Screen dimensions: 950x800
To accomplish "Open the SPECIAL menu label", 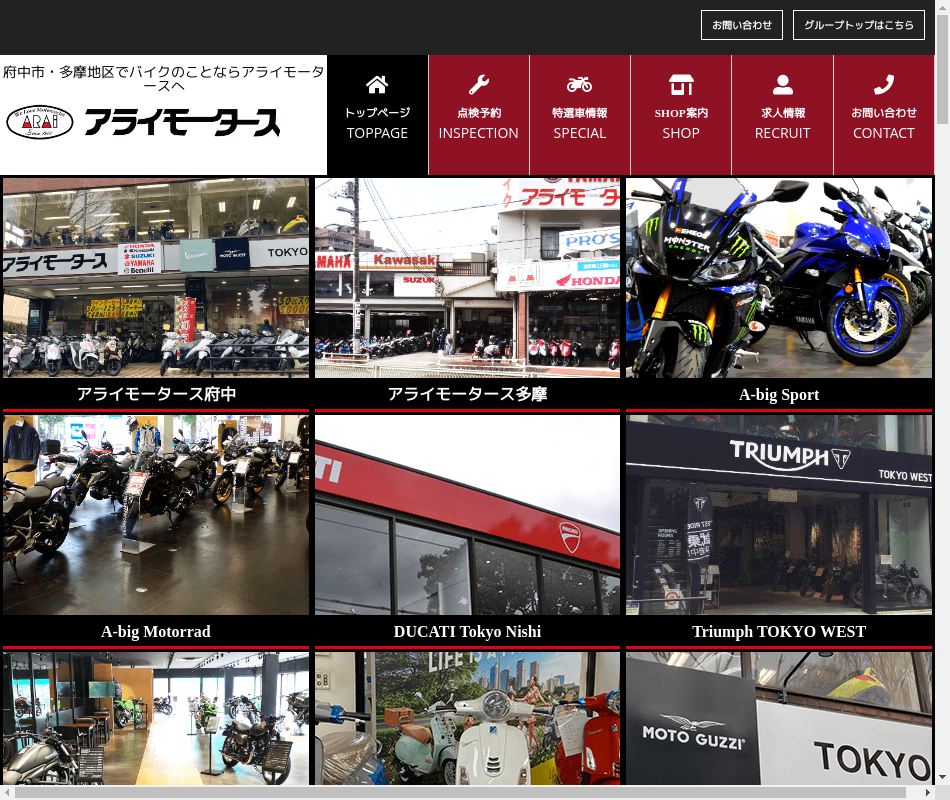I will click(580, 133).
